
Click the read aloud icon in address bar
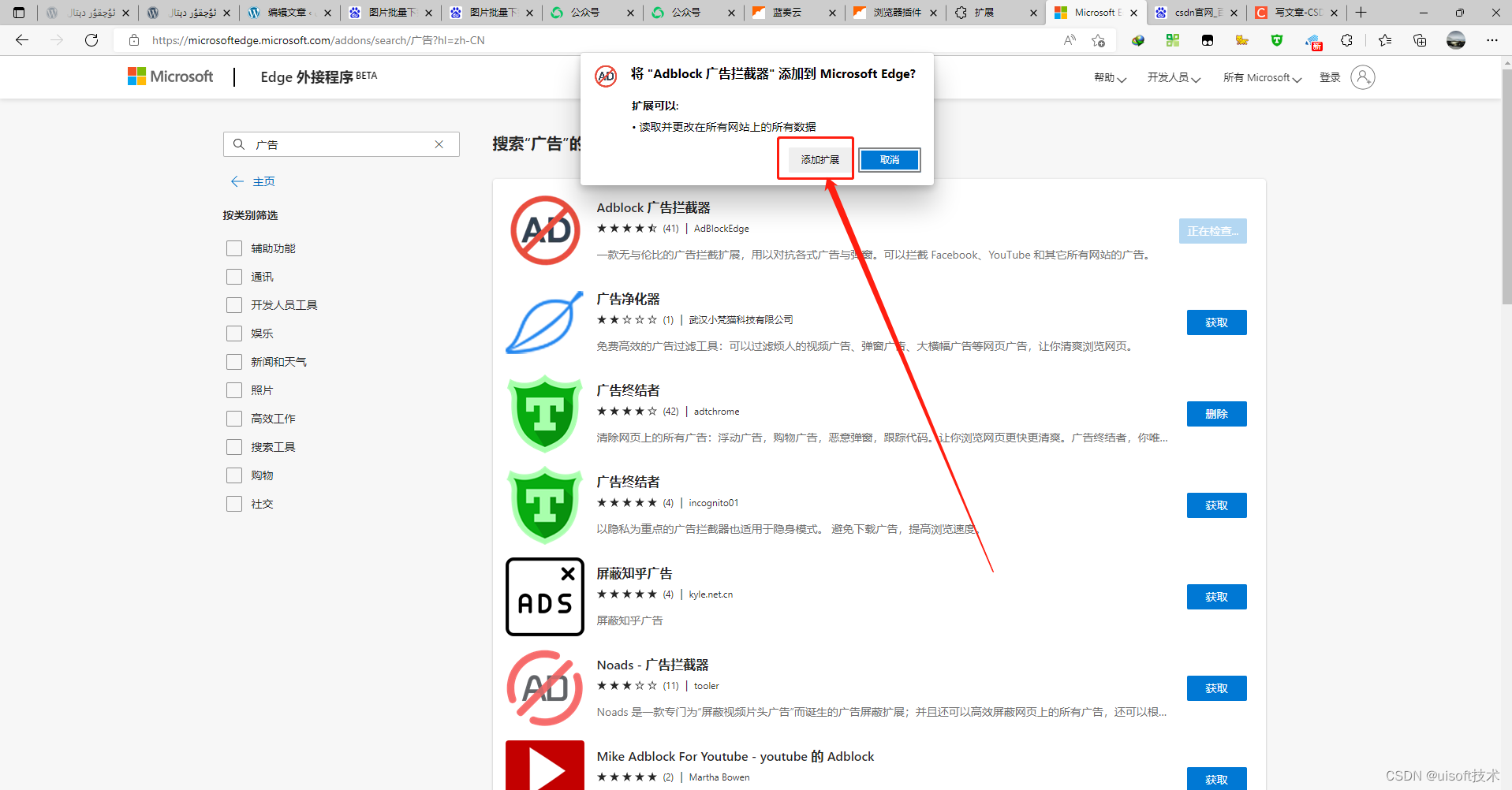point(1070,40)
